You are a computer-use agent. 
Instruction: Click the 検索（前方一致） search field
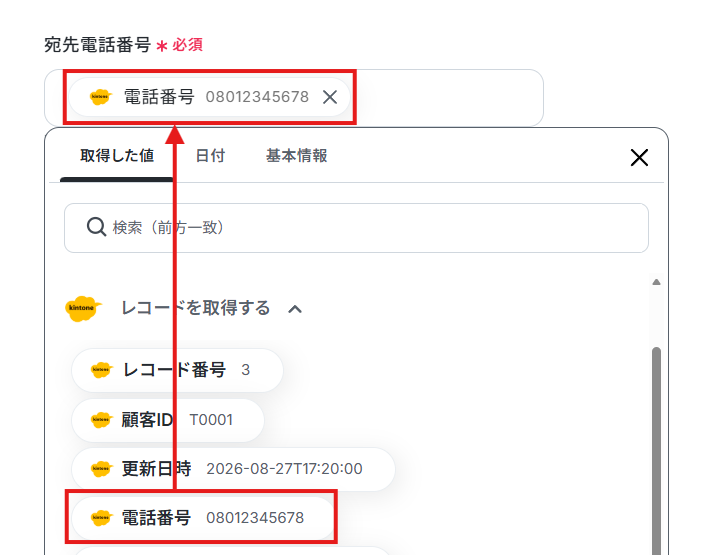(356, 228)
